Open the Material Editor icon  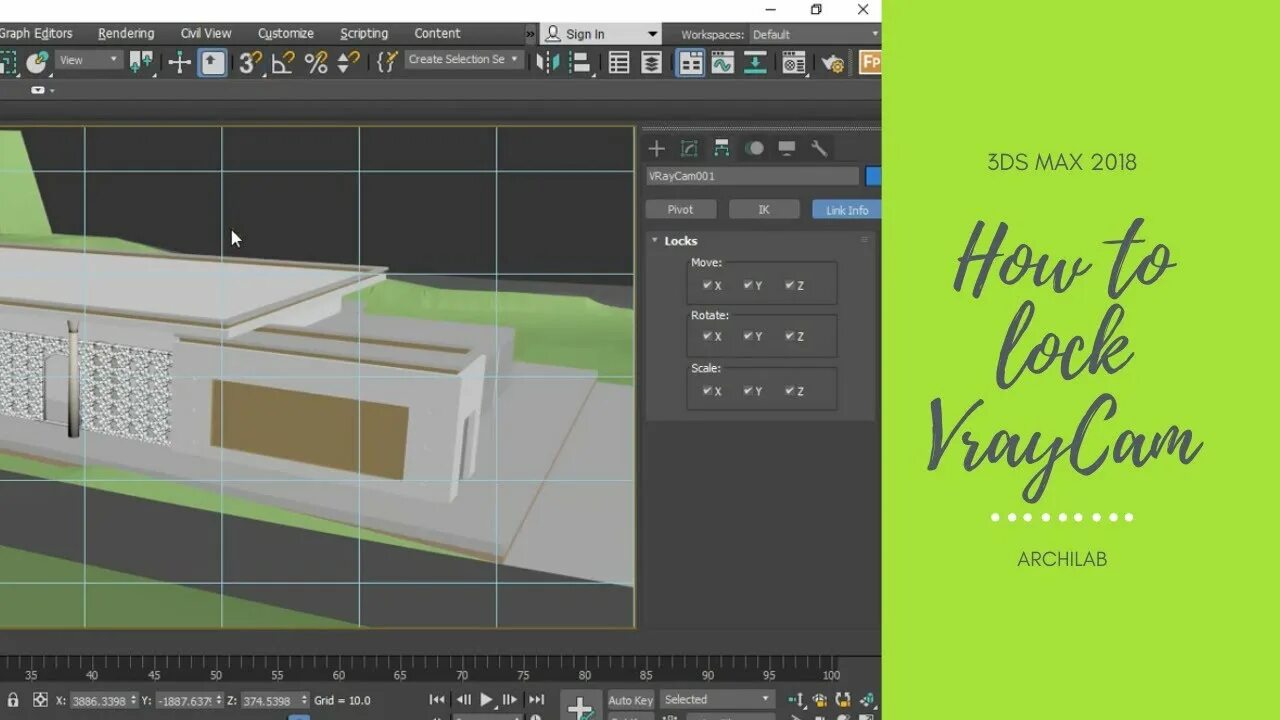pyautogui.click(x=794, y=63)
